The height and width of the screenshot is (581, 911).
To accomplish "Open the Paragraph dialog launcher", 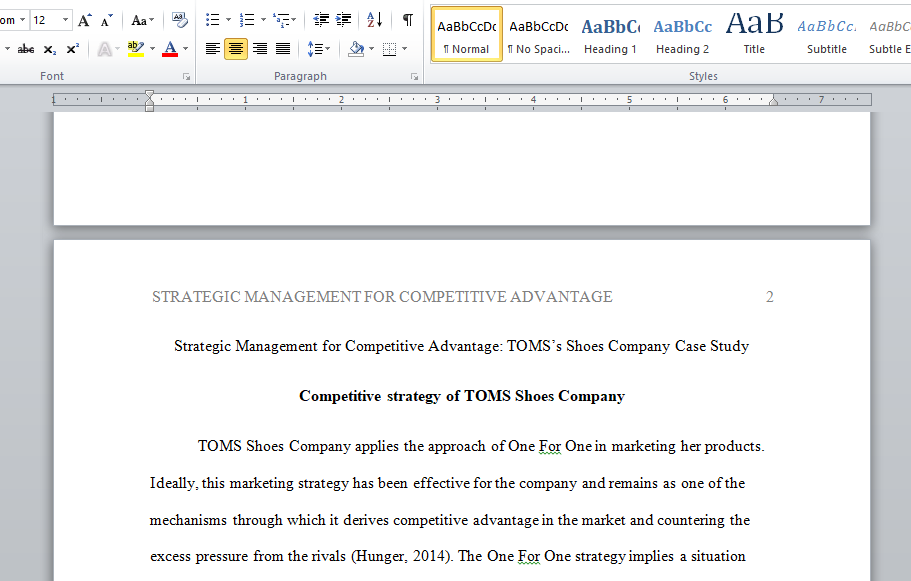I will click(414, 76).
